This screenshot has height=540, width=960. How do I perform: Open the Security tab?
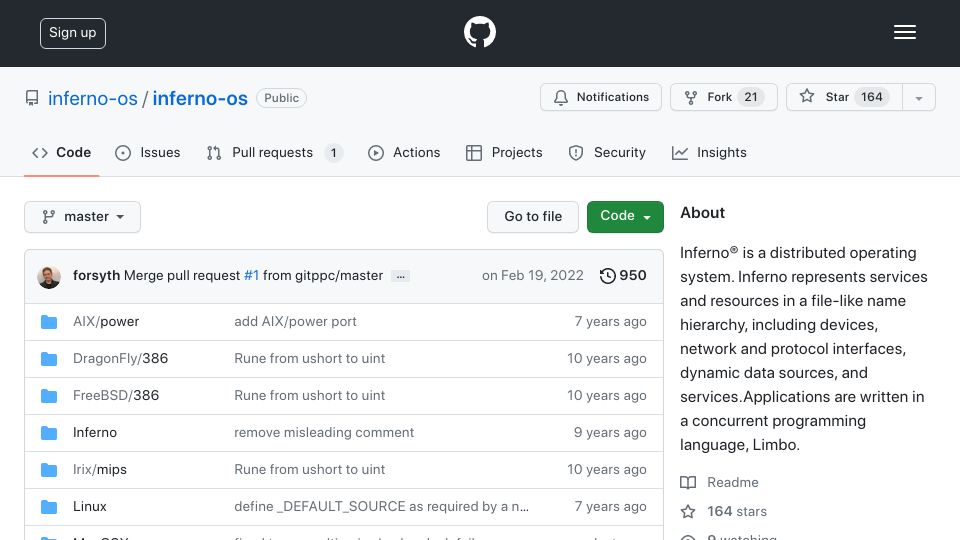pos(607,152)
